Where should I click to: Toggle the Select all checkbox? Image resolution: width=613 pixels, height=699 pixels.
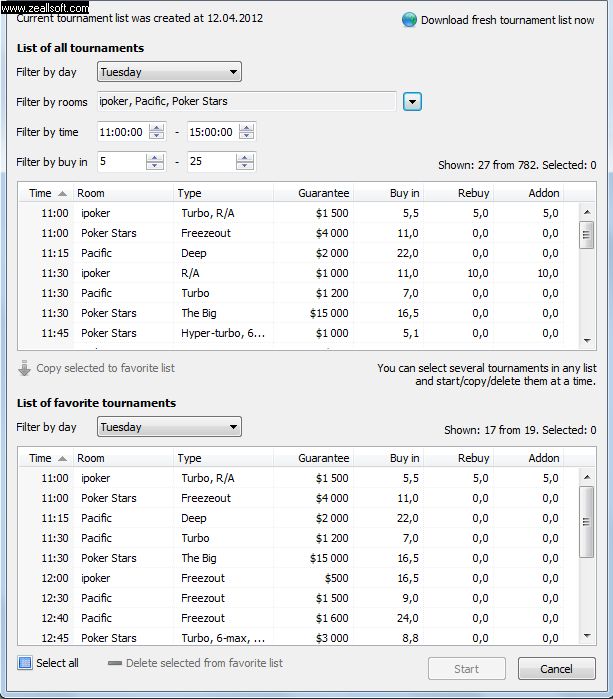pyautogui.click(x=25, y=663)
